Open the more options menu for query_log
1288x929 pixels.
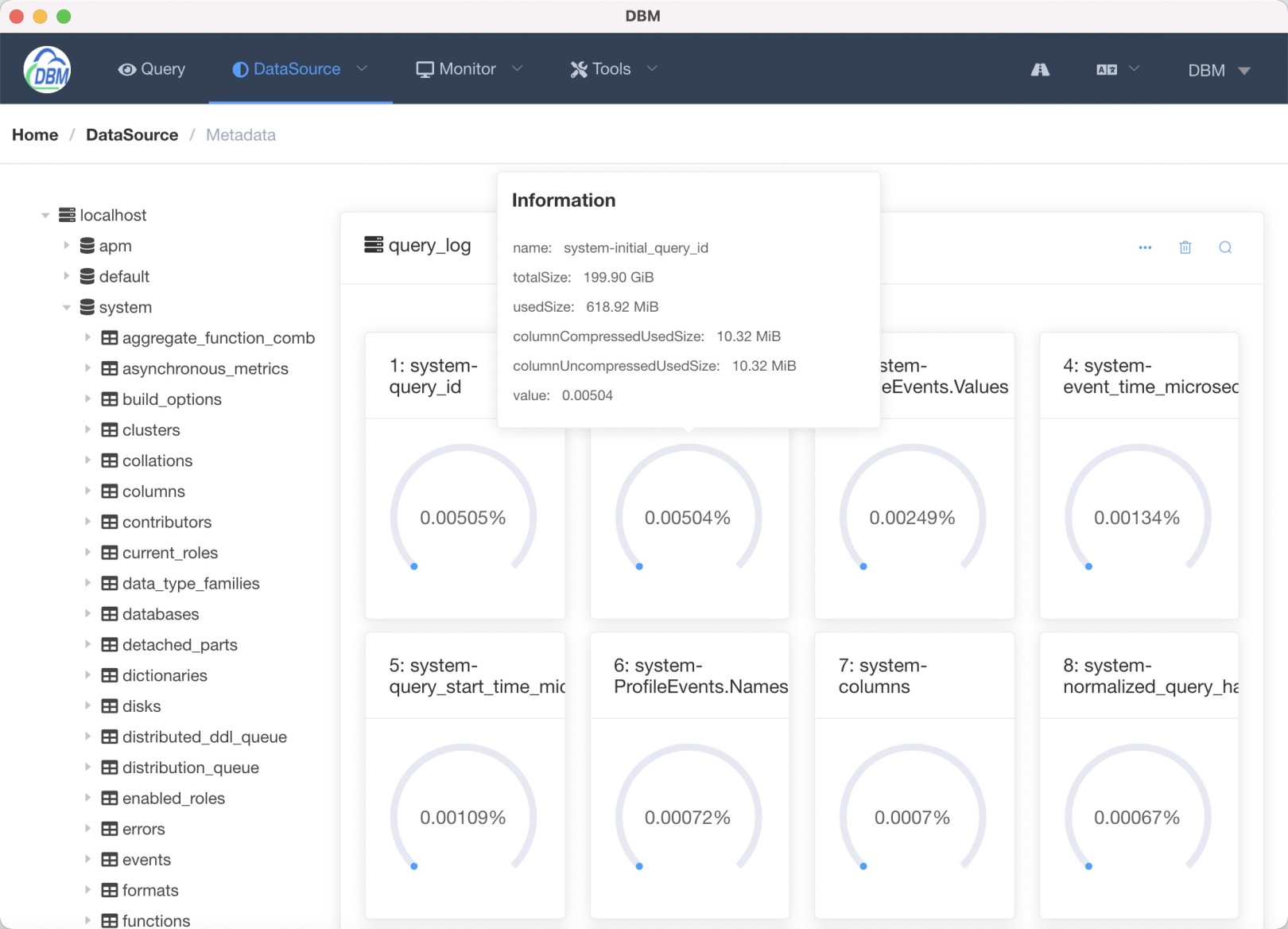pyautogui.click(x=1145, y=247)
